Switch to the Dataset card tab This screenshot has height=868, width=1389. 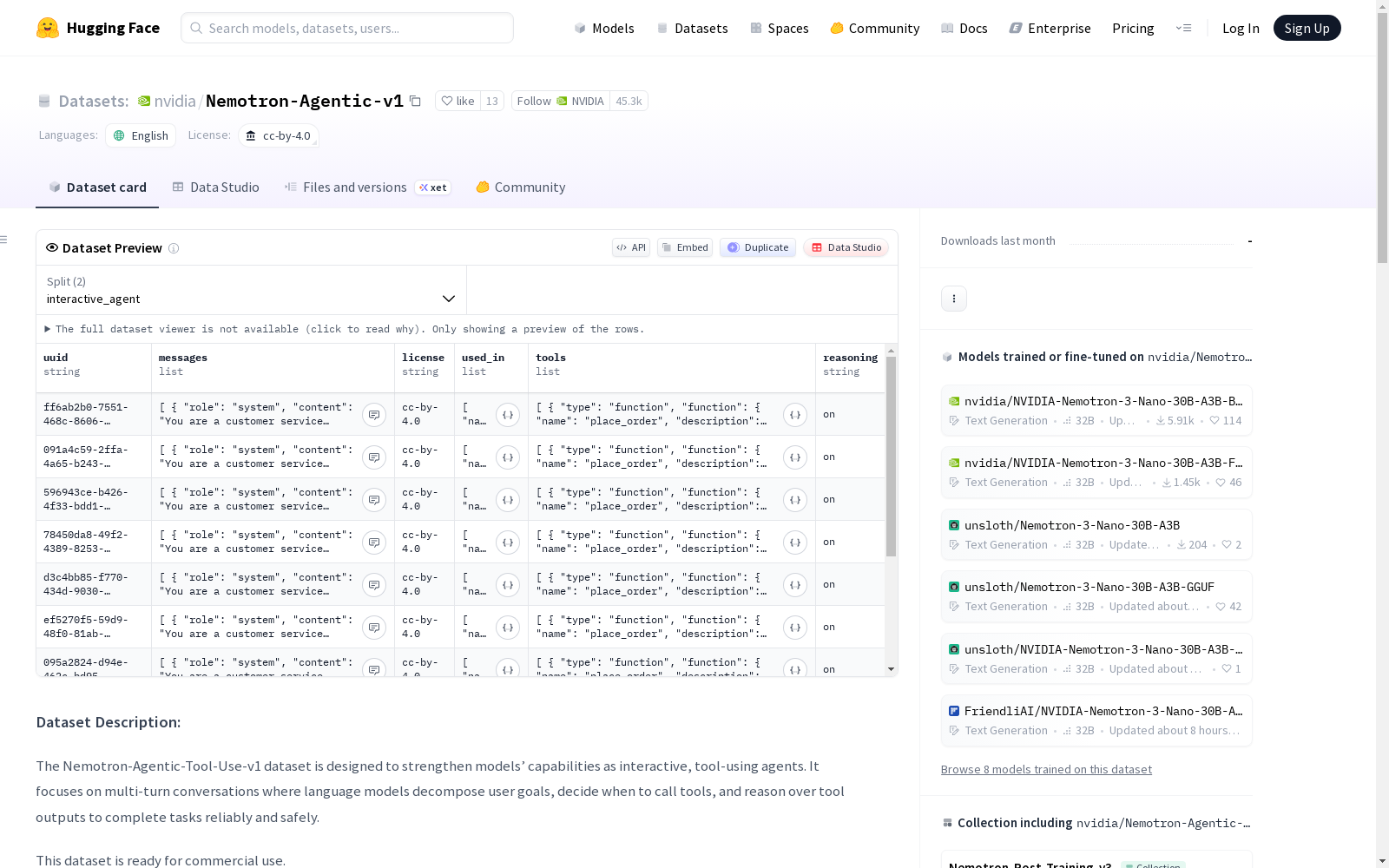97,187
